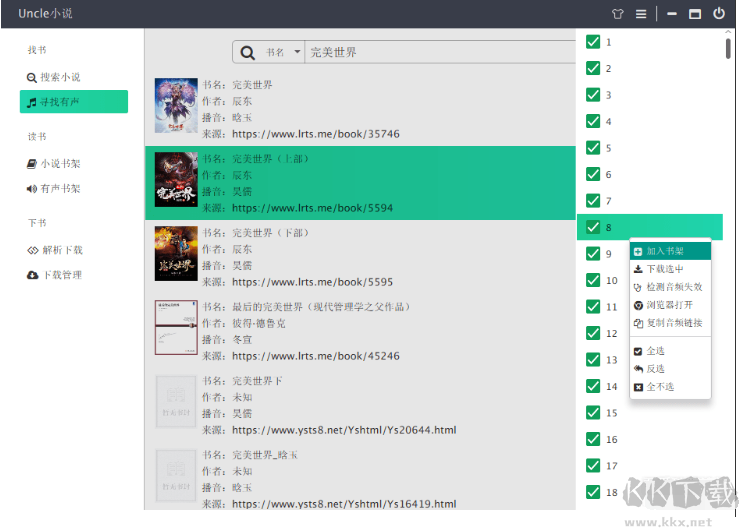Uncheck the checkbox for chapter 1
This screenshot has width=739, height=529.
[x=593, y=42]
